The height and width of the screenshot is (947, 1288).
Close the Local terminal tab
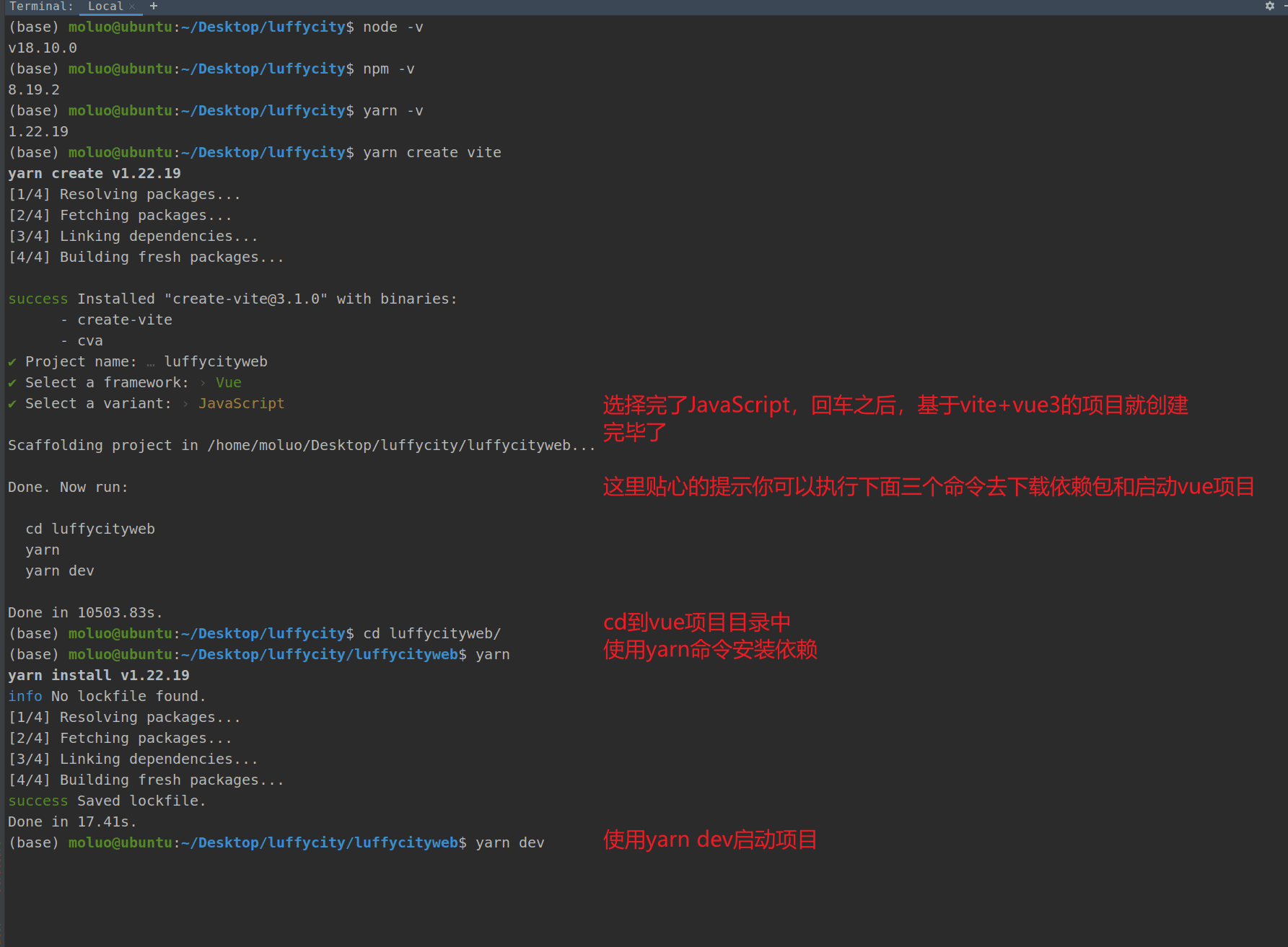[x=132, y=6]
